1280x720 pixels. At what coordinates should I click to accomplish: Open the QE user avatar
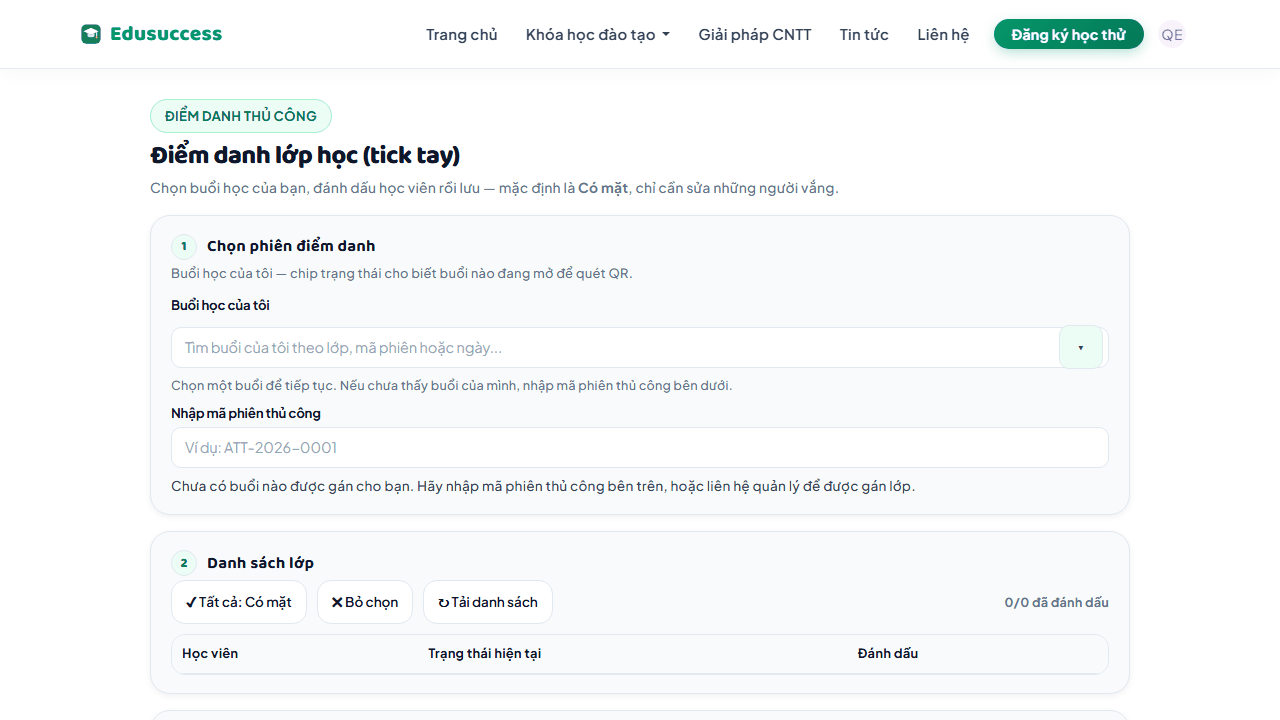click(1172, 34)
